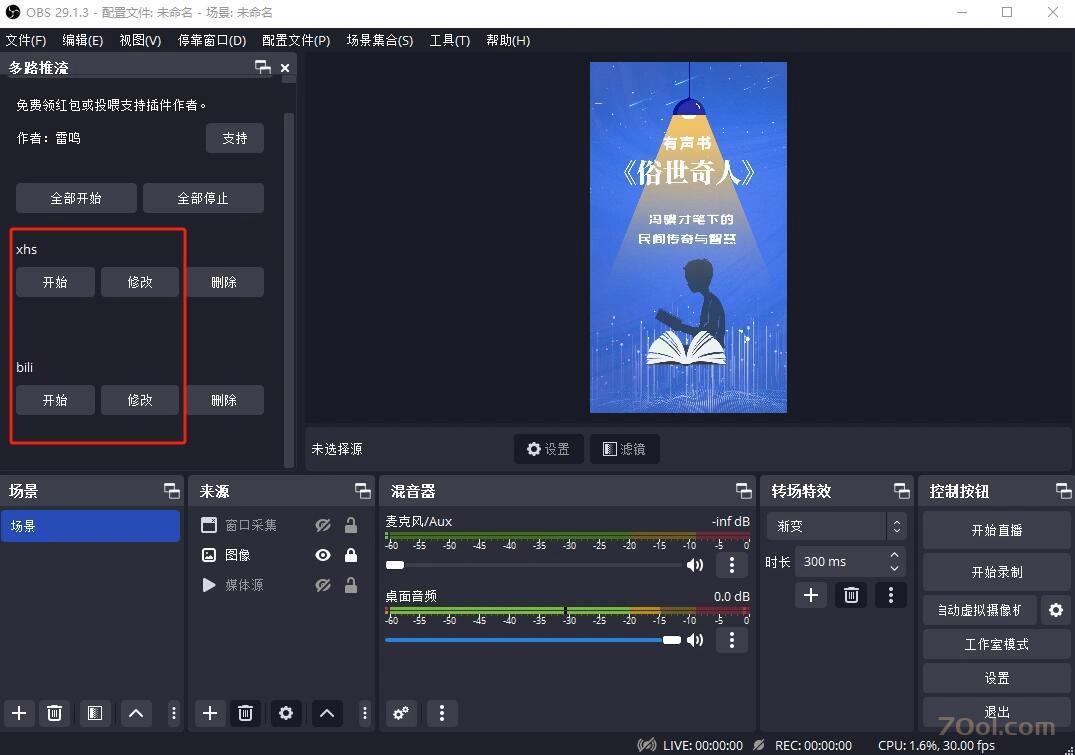Open the 工具(T) menu
Image resolution: width=1075 pixels, height=755 pixels.
pos(450,40)
